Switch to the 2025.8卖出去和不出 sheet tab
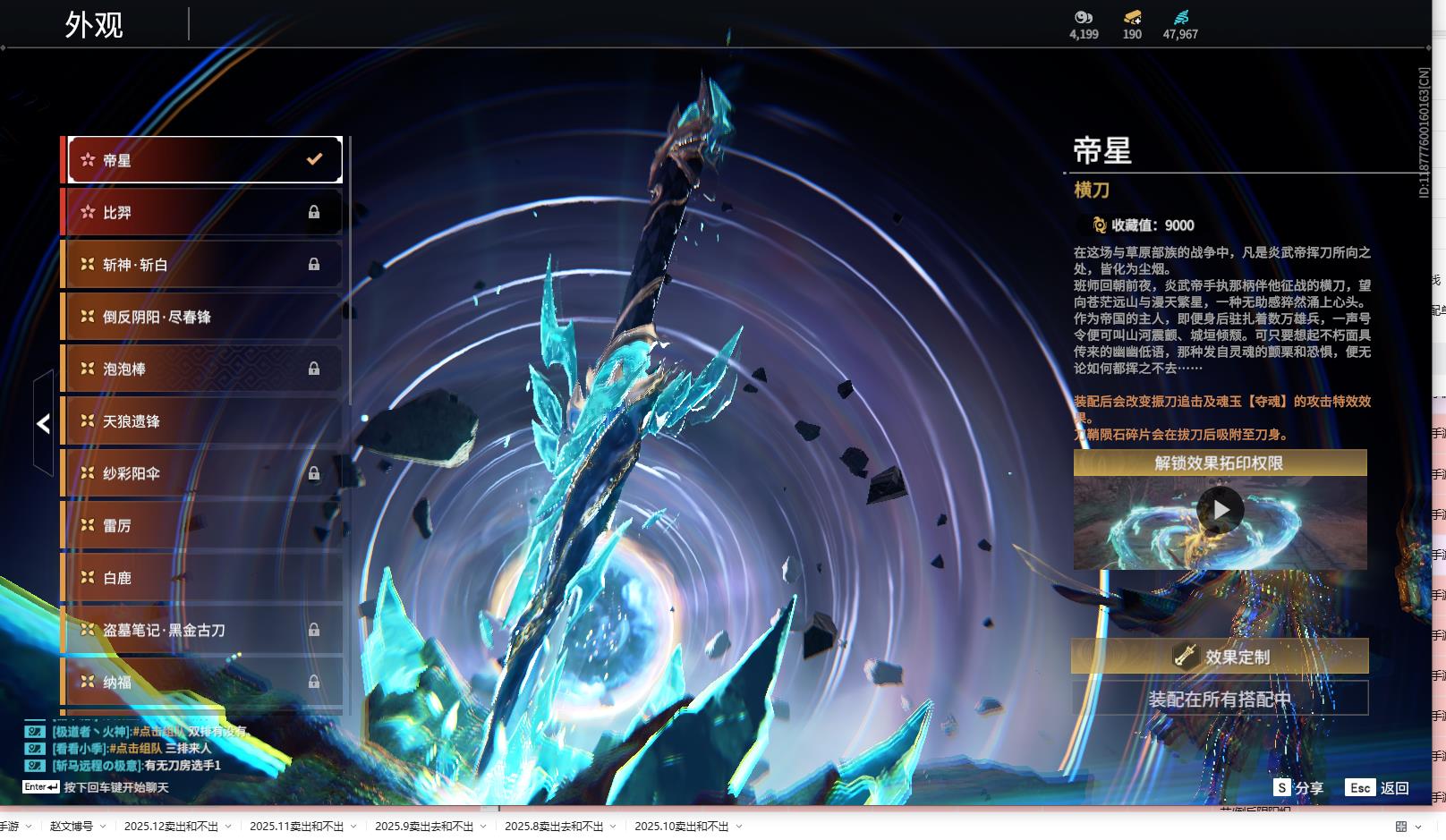Image resolution: width=1446 pixels, height=840 pixels. click(x=554, y=827)
